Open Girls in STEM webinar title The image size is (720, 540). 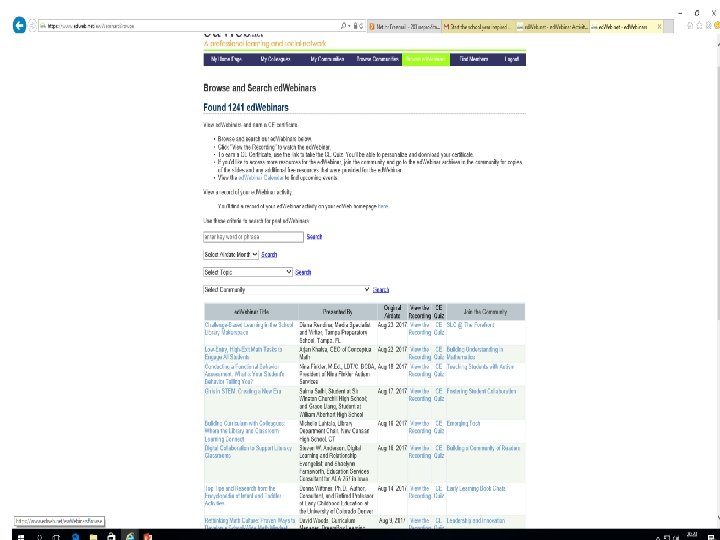(x=243, y=391)
